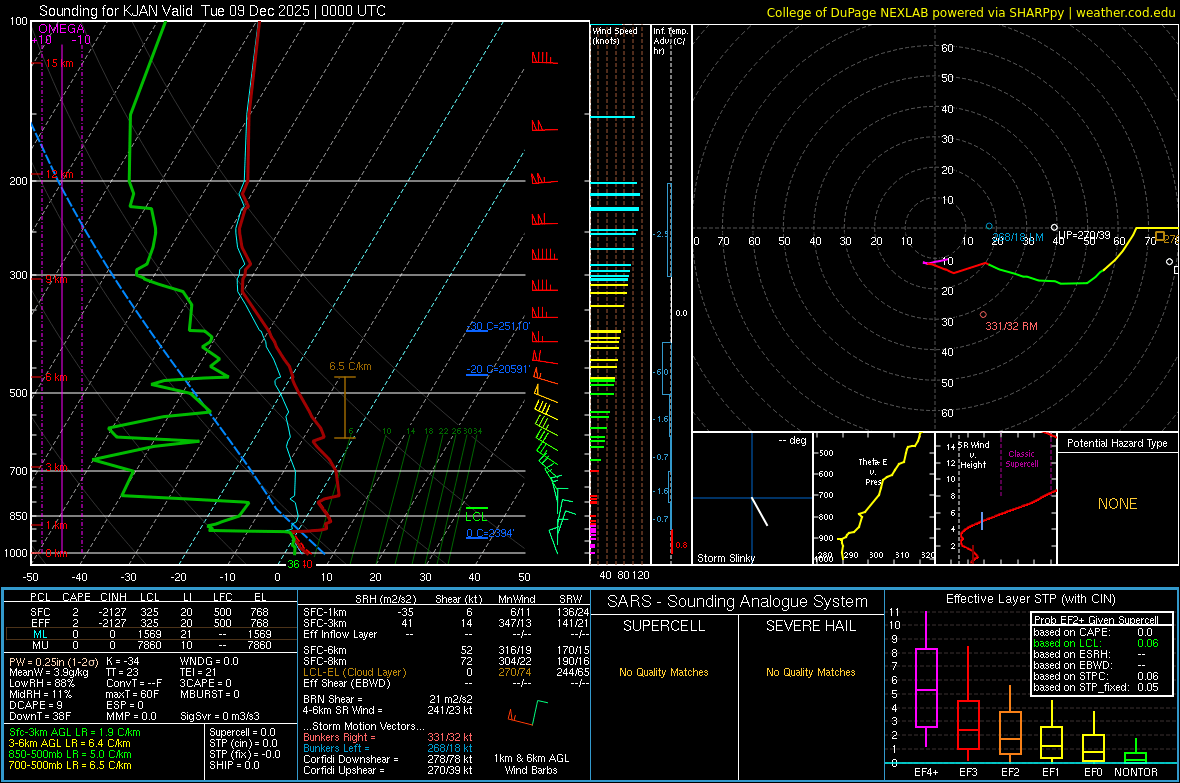This screenshot has width=1180, height=783.
Task: Click the OMEGA label on the skew-T
Action: pyautogui.click(x=62, y=29)
